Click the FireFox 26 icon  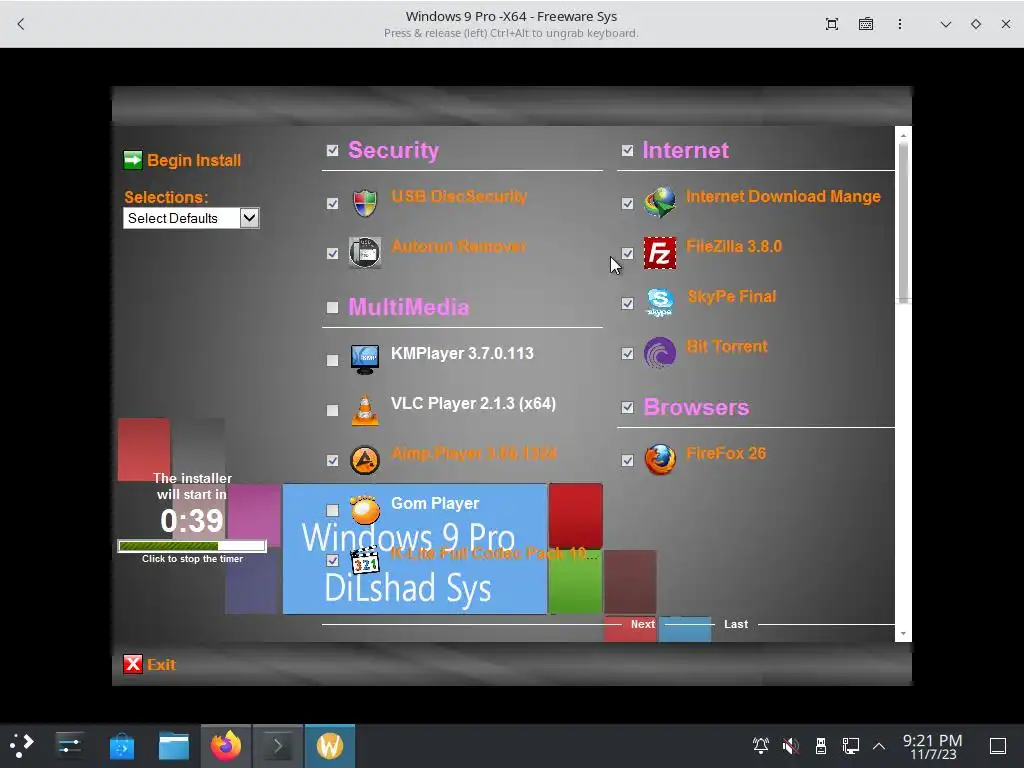click(x=660, y=460)
